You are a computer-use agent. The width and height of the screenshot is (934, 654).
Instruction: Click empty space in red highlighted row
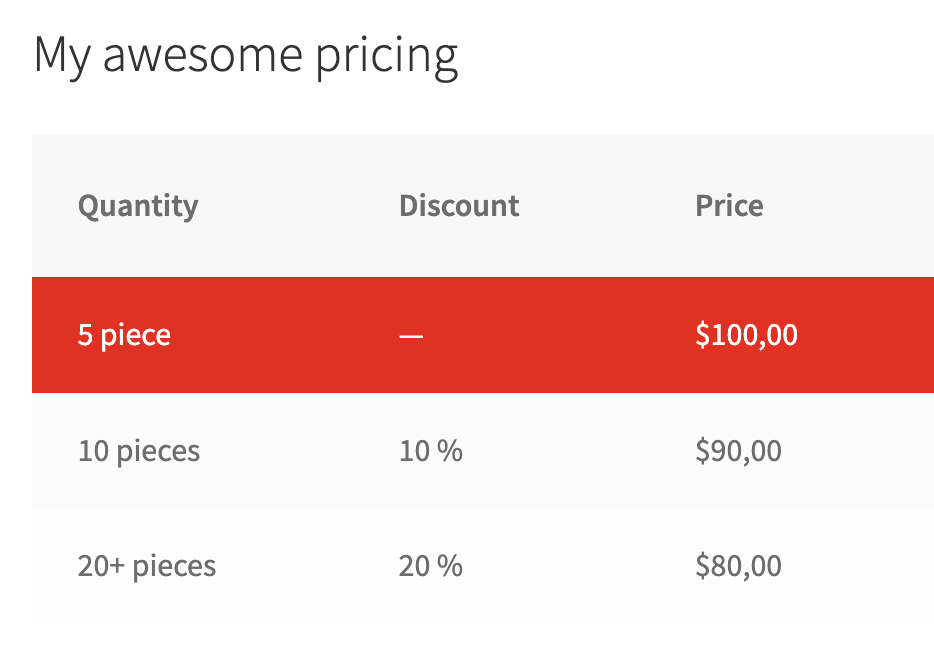click(580, 335)
